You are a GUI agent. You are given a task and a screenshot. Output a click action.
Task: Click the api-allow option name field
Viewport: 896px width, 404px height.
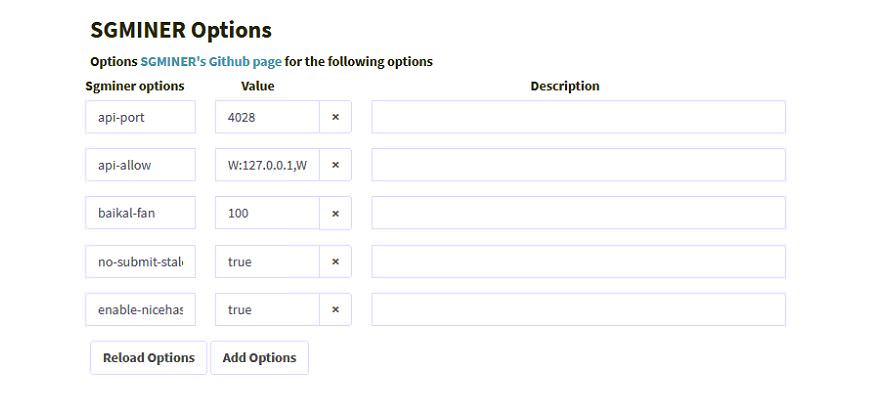[141, 165]
